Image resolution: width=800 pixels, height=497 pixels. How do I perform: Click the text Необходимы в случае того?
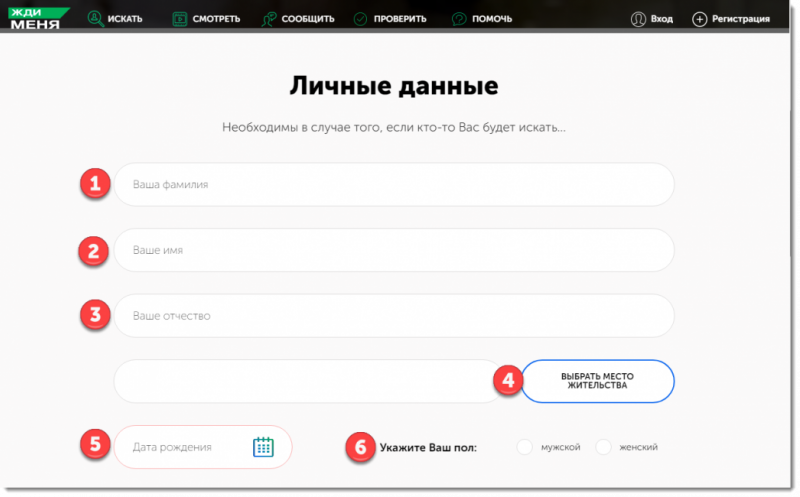302,127
